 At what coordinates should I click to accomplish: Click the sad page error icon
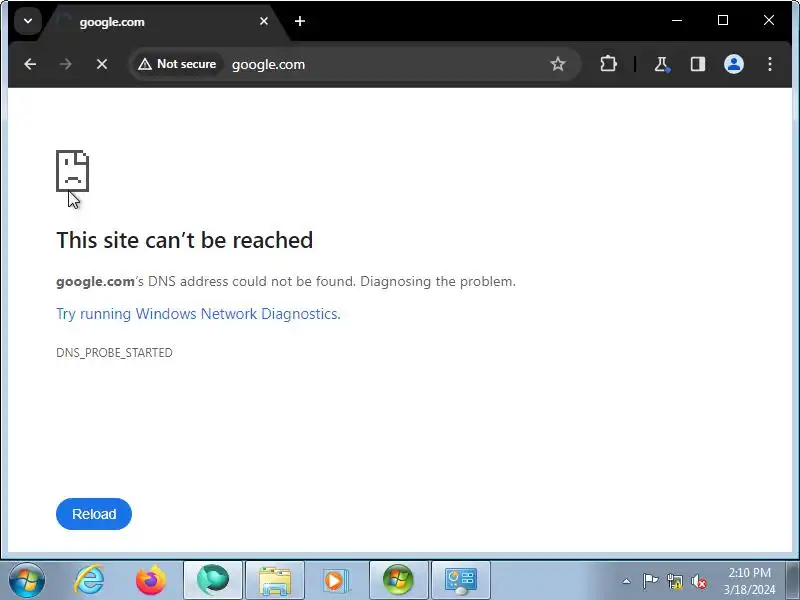coord(72,171)
